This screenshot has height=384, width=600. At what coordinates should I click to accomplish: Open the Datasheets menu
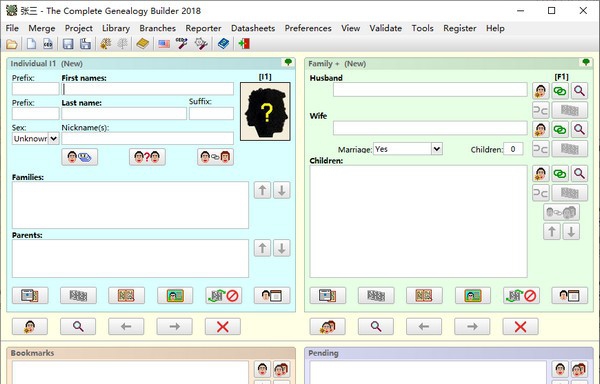coord(253,28)
